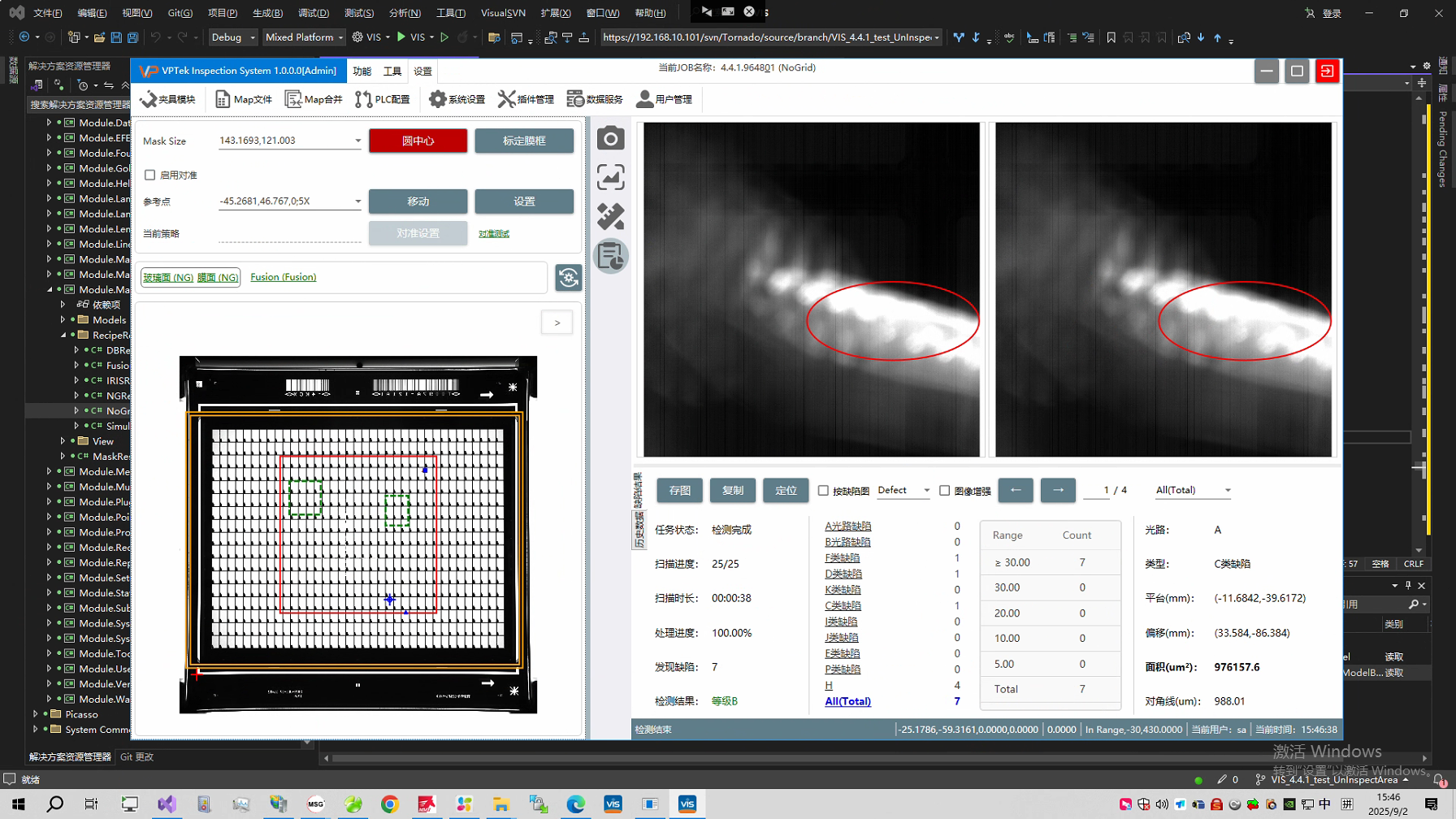
Task: Open the All(Total) filter dropdown
Action: (1227, 491)
